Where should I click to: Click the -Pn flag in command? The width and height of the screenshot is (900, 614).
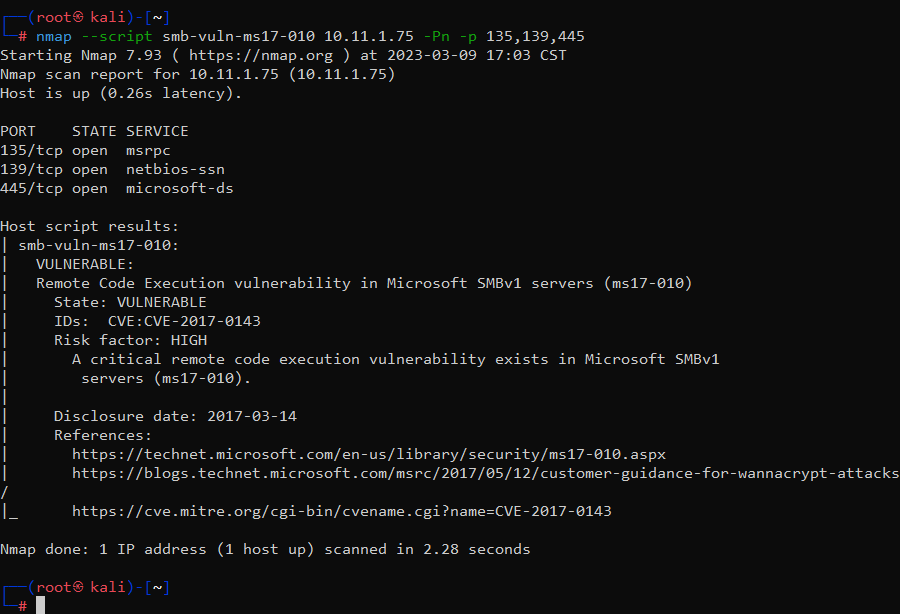tap(436, 36)
